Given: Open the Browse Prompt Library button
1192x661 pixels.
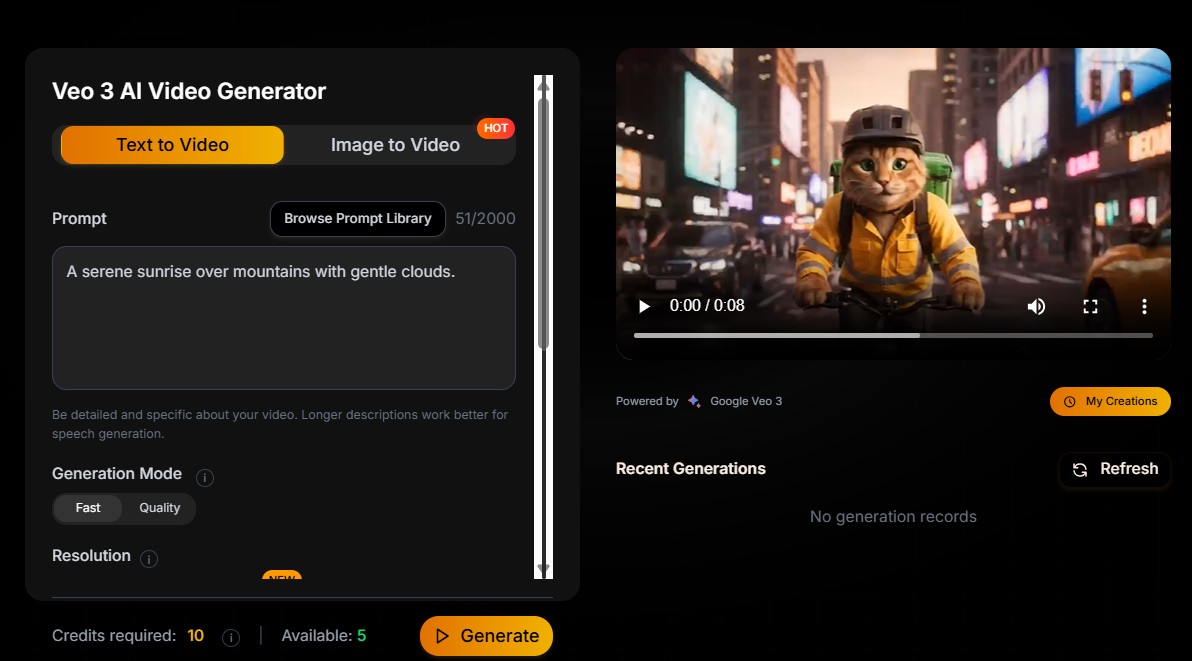Looking at the screenshot, I should pyautogui.click(x=357, y=218).
